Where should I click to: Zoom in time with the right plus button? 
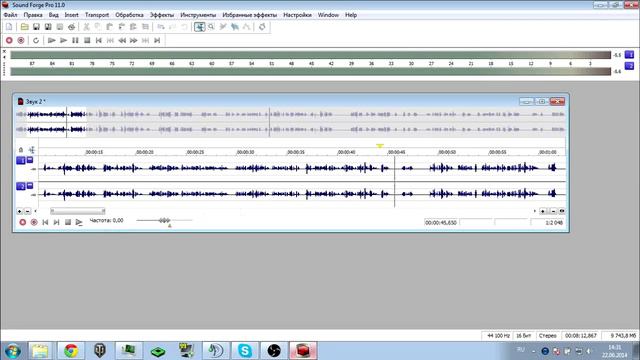pyautogui.click(x=542, y=211)
